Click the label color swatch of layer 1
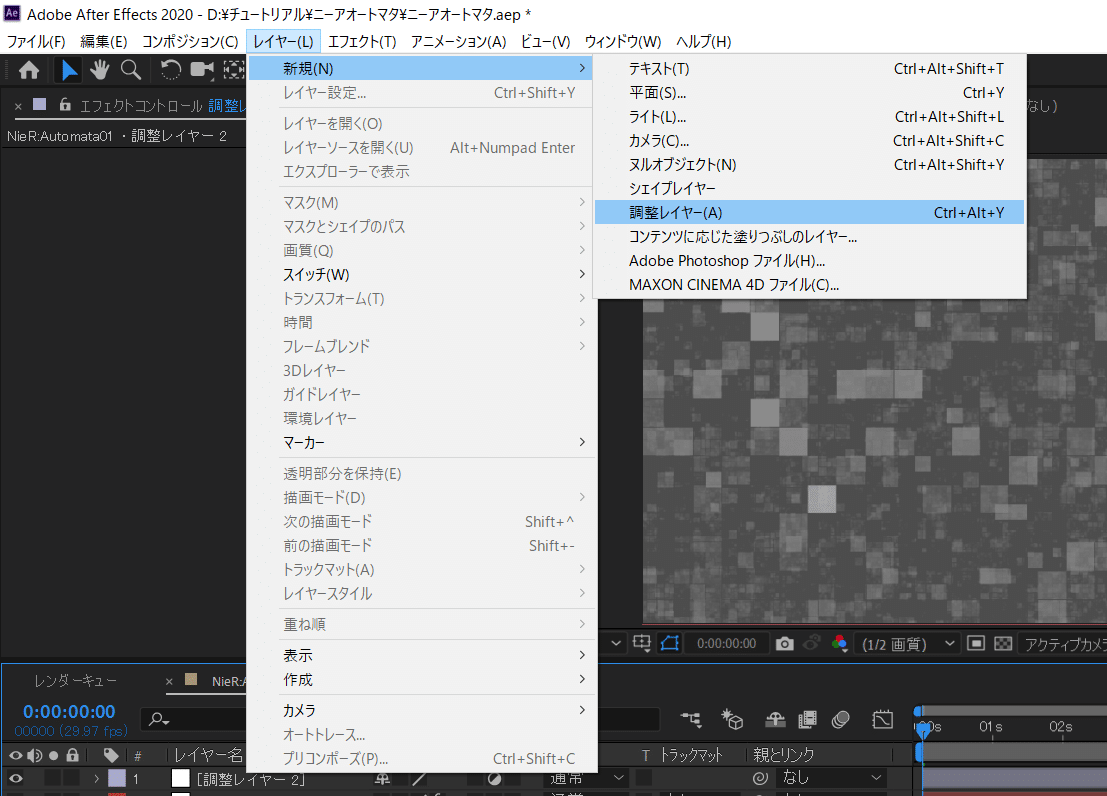 click(116, 778)
